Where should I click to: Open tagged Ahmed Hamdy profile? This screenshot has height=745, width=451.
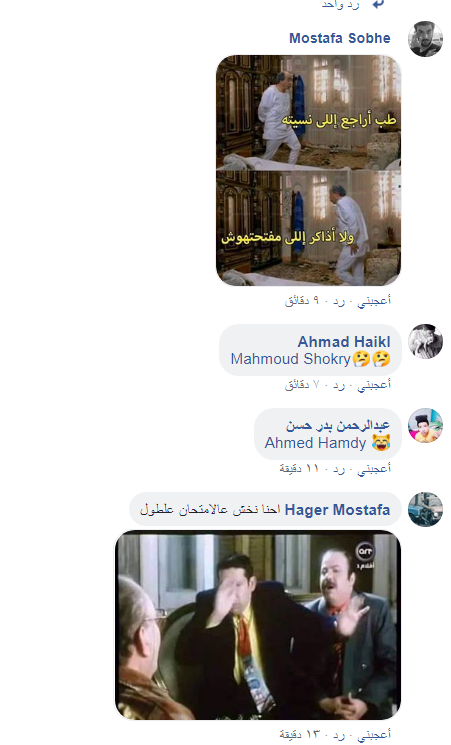click(316, 443)
